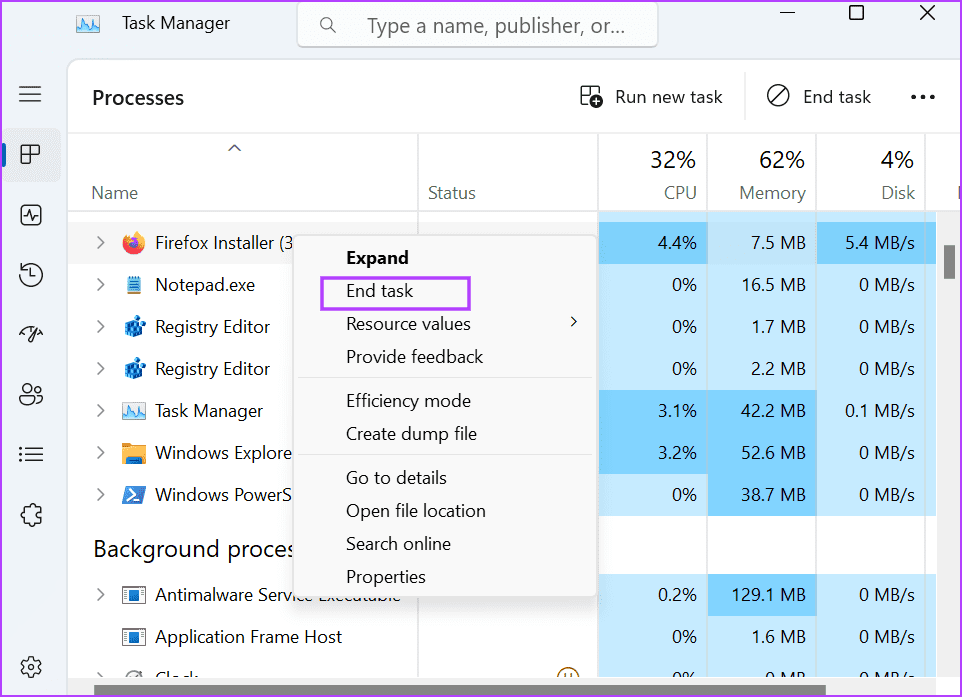962x697 pixels.
Task: Maximize the Task Manager window
Action: click(856, 12)
